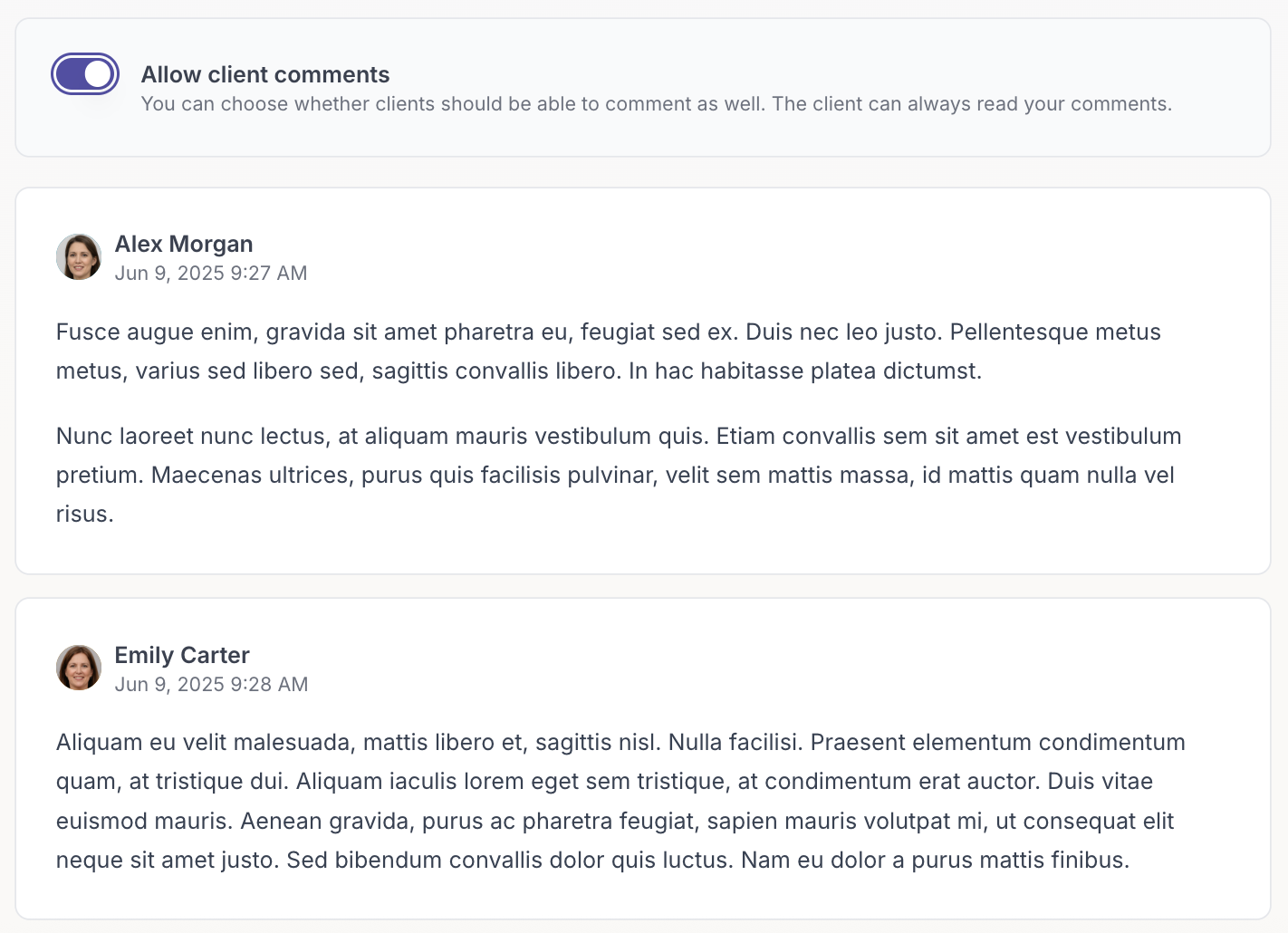Viewport: 1288px width, 933px height.
Task: Click the word 'risus.' ending Alex's comment
Action: [85, 515]
